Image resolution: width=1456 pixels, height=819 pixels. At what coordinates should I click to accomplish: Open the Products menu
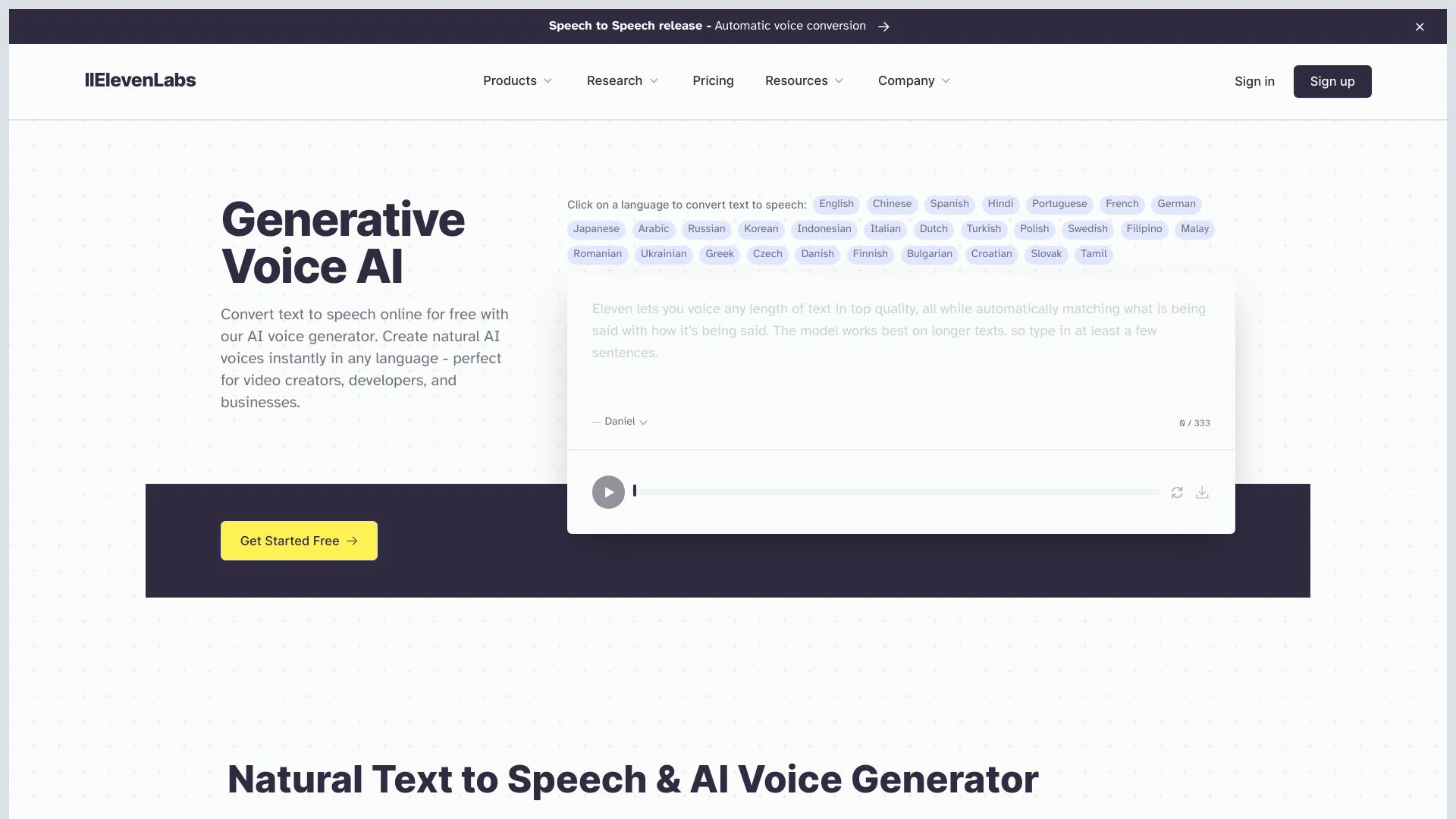[517, 81]
